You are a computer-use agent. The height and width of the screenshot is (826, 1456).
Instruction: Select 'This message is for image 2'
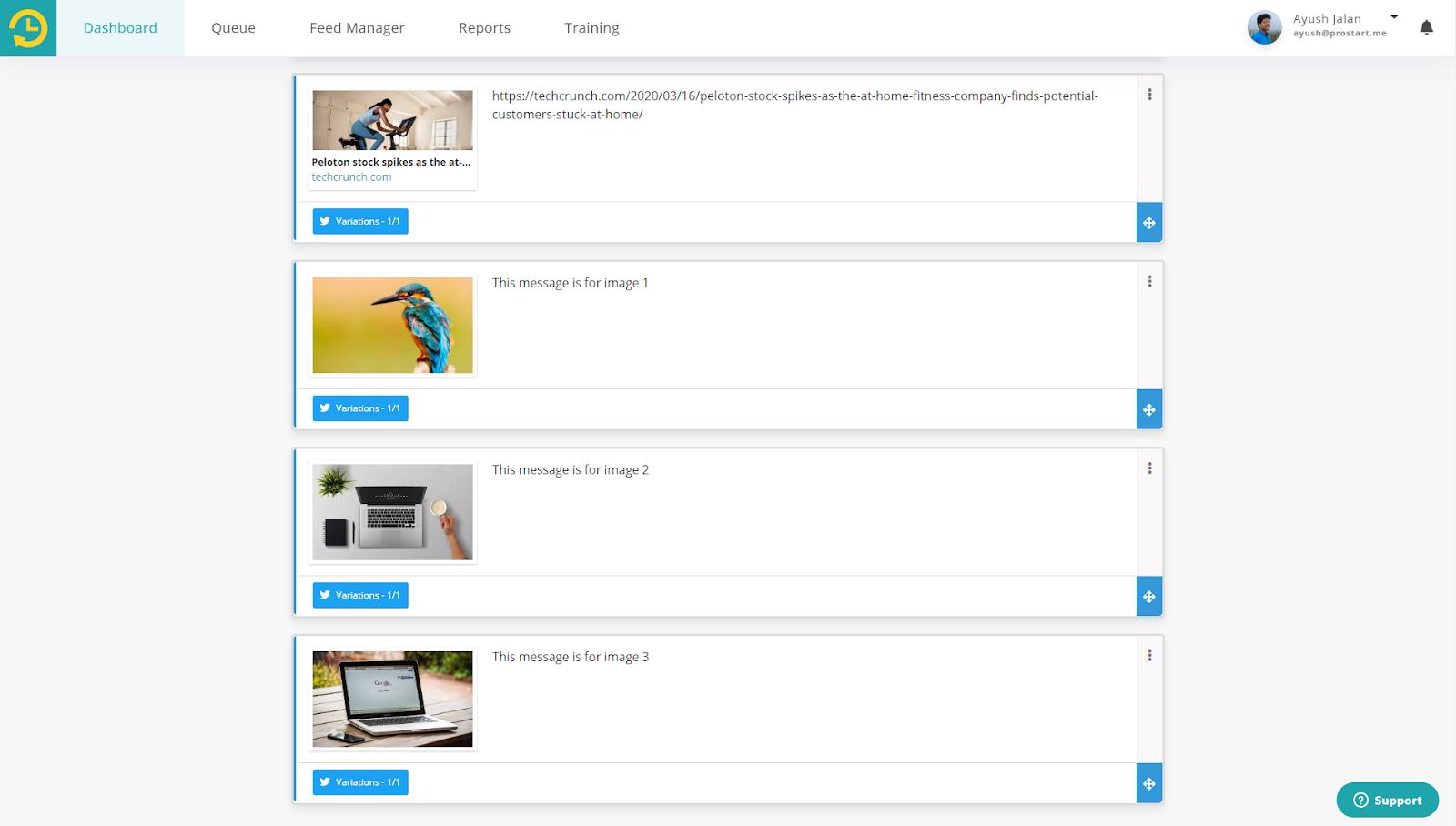tap(571, 470)
